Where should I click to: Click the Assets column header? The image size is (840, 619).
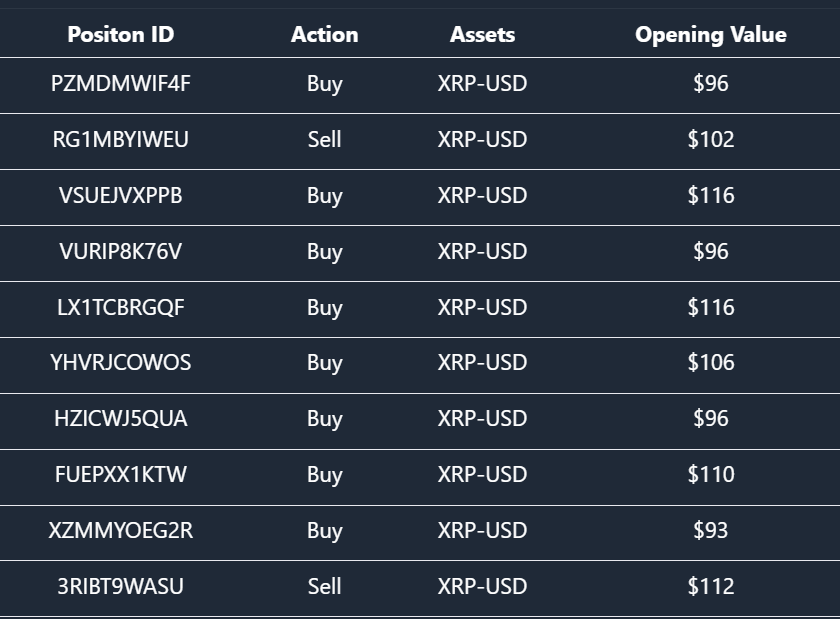pyautogui.click(x=482, y=35)
